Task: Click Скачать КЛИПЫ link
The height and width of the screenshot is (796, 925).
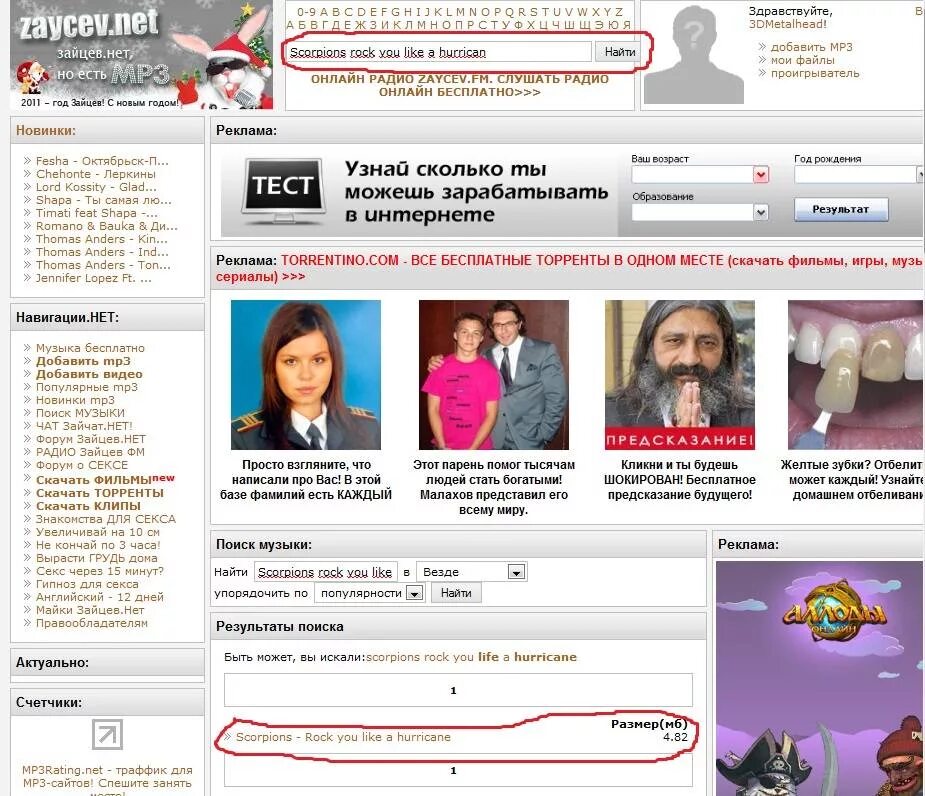Action: coord(88,505)
